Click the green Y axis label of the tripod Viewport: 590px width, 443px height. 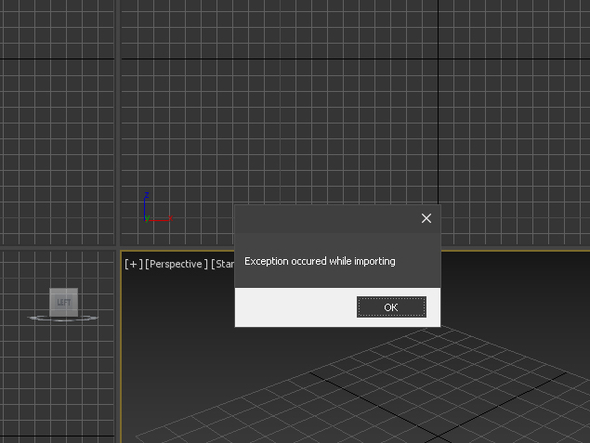pos(147,219)
